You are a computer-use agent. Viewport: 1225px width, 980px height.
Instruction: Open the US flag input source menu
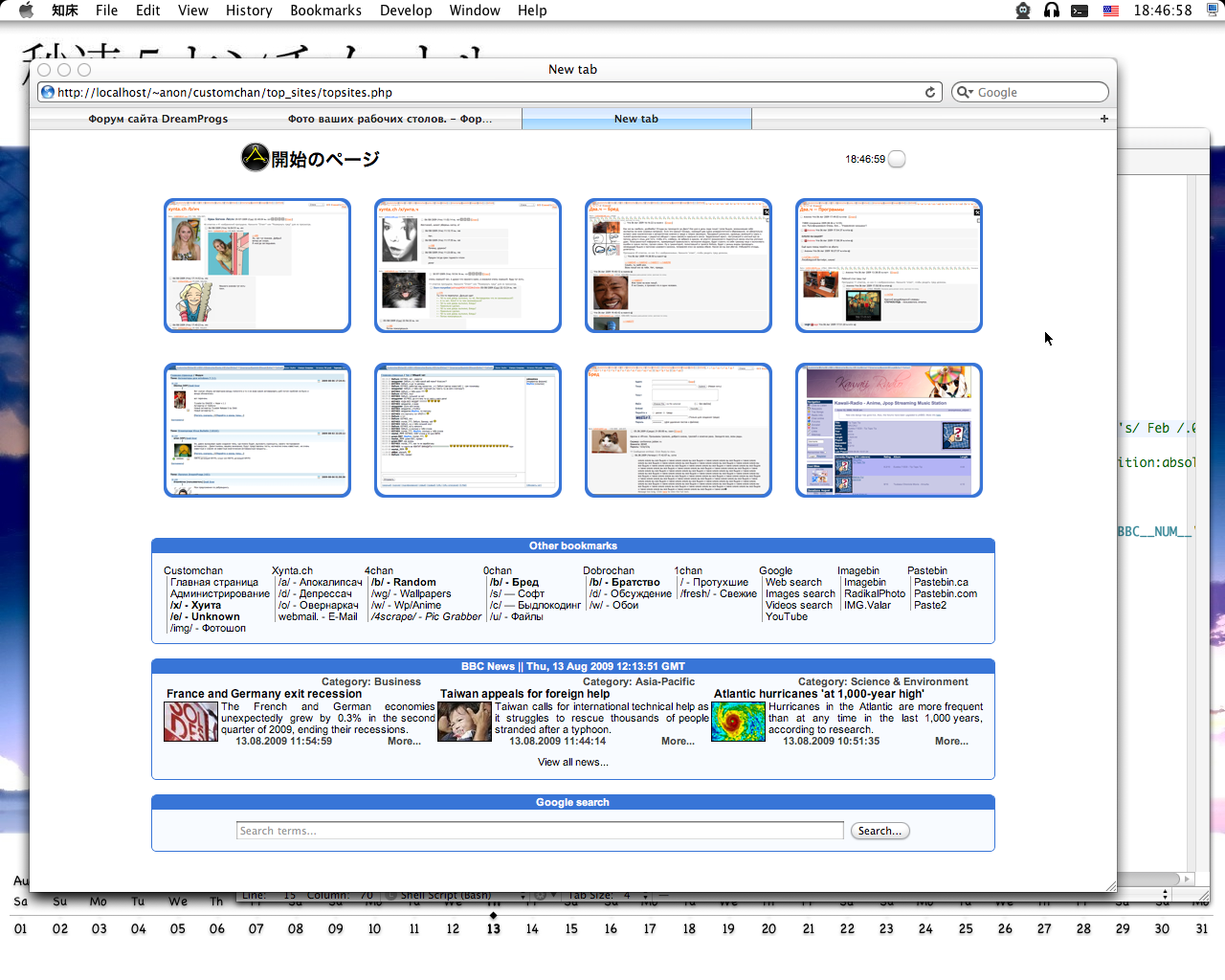[1111, 11]
